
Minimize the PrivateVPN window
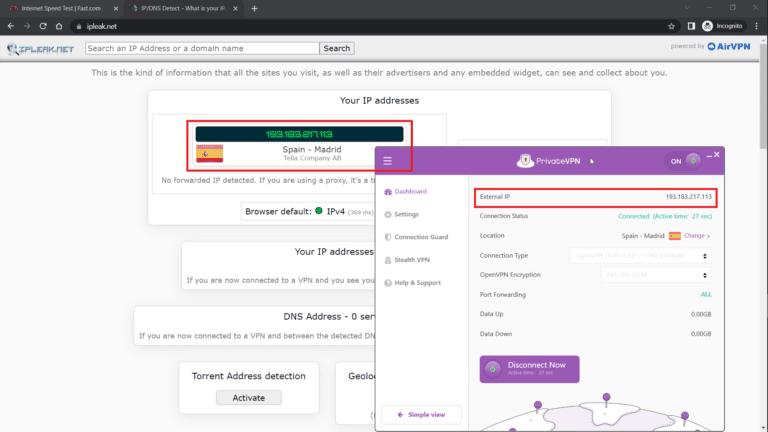(709, 155)
